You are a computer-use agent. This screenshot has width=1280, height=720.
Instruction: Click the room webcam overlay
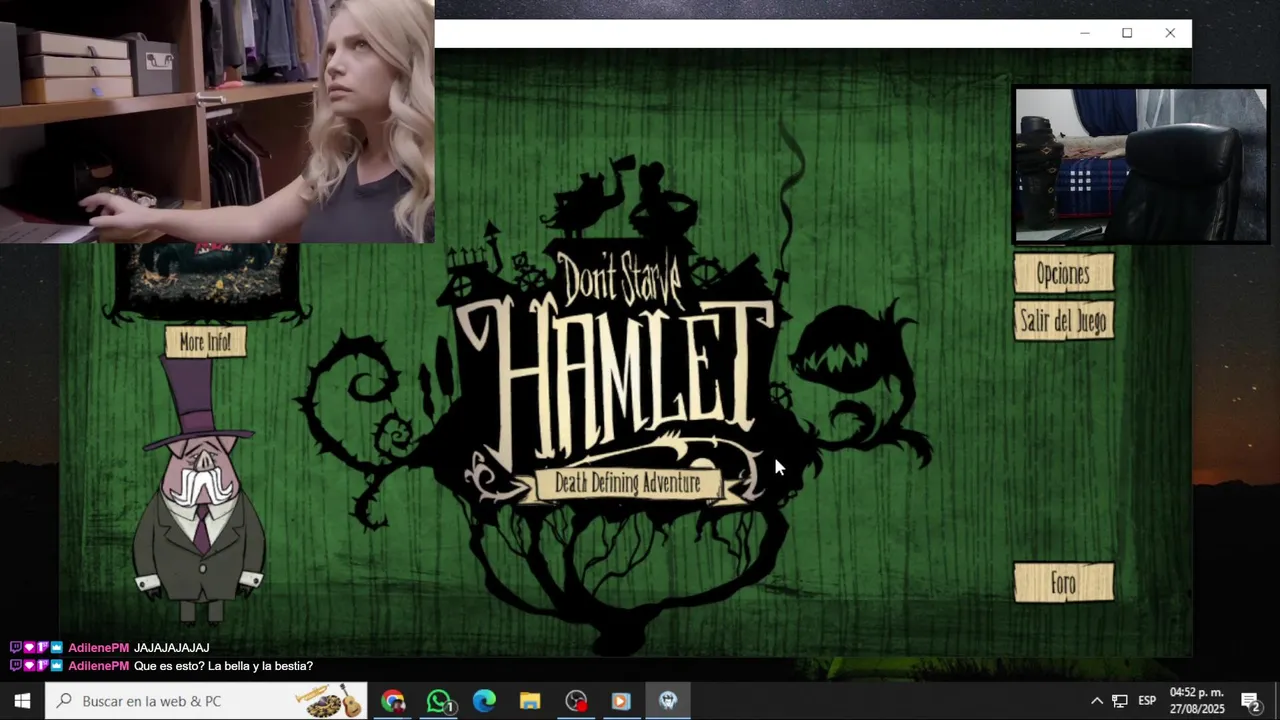click(x=1141, y=165)
